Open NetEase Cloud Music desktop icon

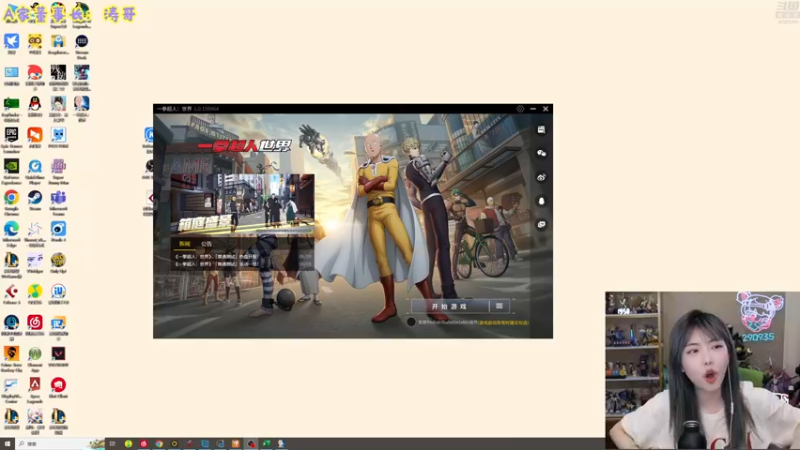point(35,325)
